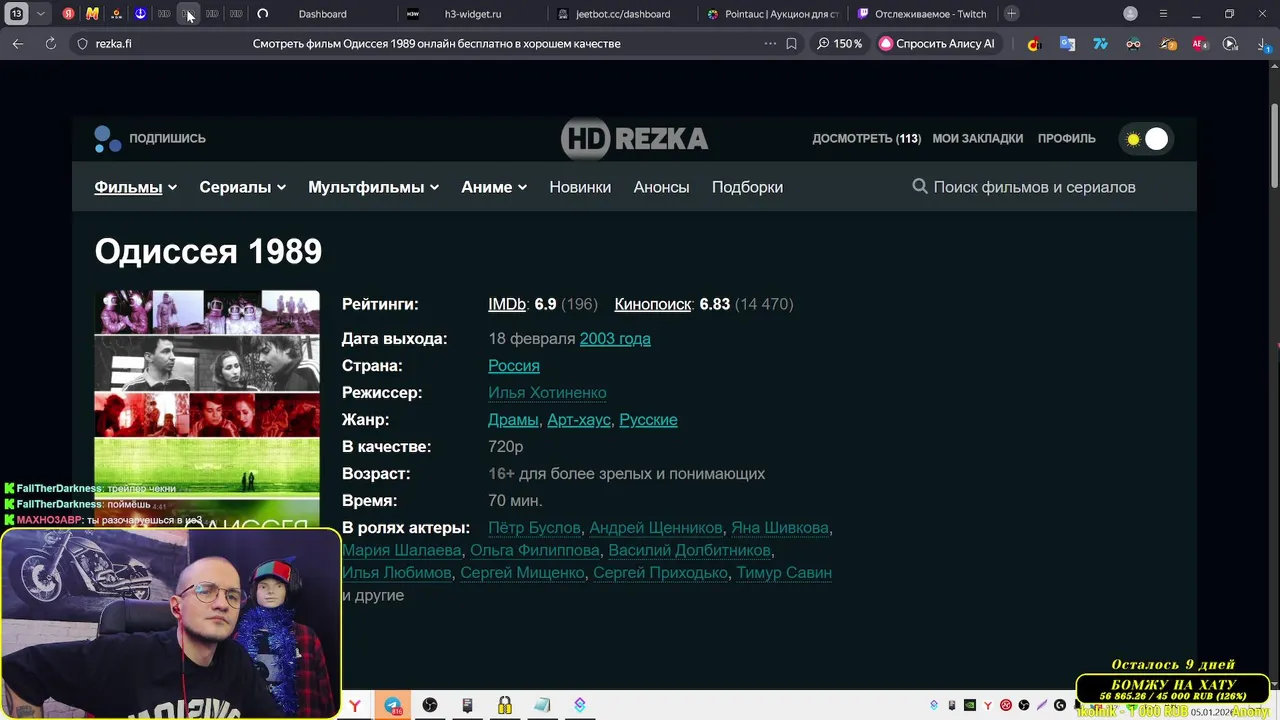Open OBS Studio on the taskbar
This screenshot has height=720, width=1280.
pos(430,706)
